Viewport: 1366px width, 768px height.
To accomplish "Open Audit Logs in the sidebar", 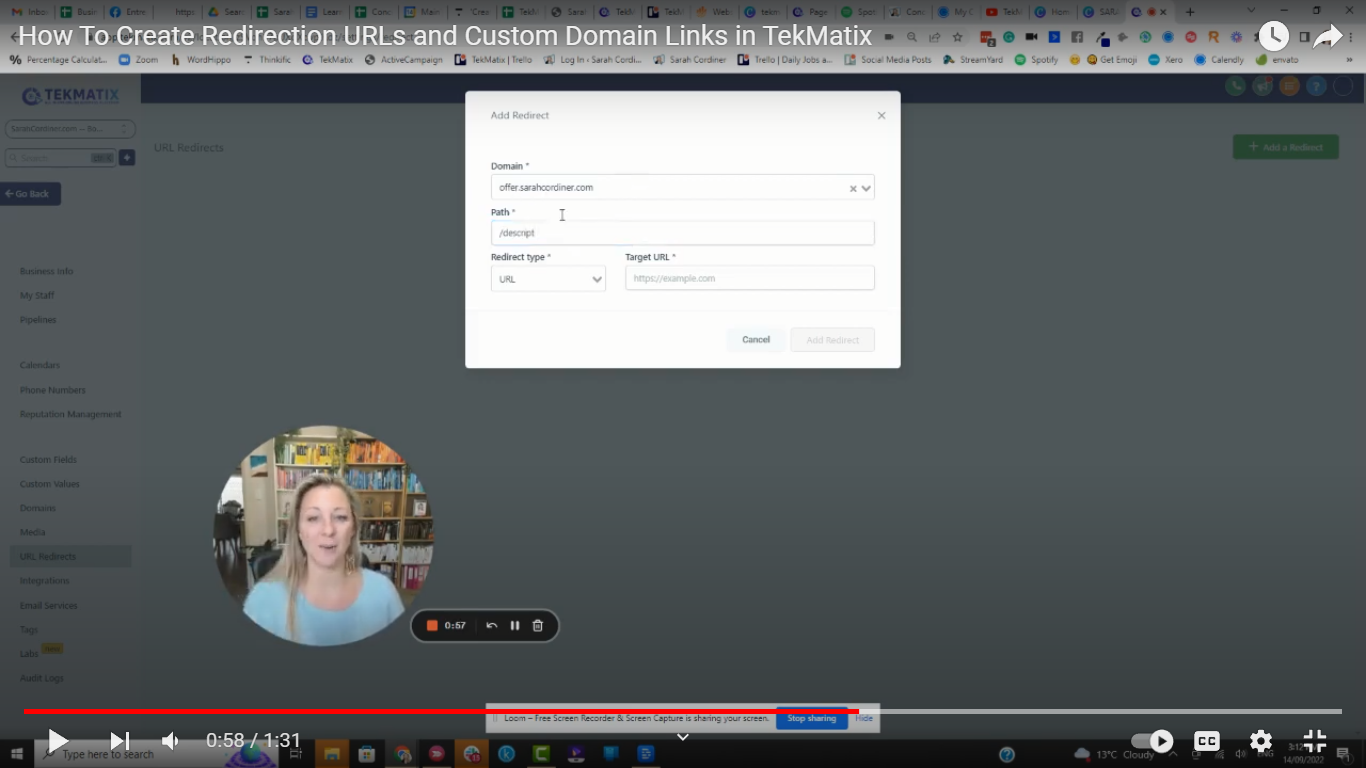I will [42, 678].
